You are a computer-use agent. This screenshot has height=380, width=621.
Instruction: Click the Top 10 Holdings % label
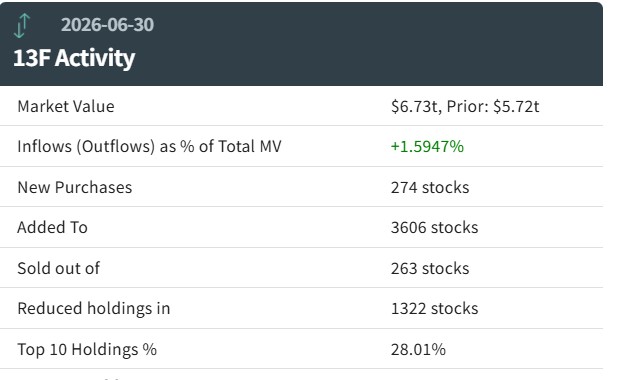(x=87, y=349)
